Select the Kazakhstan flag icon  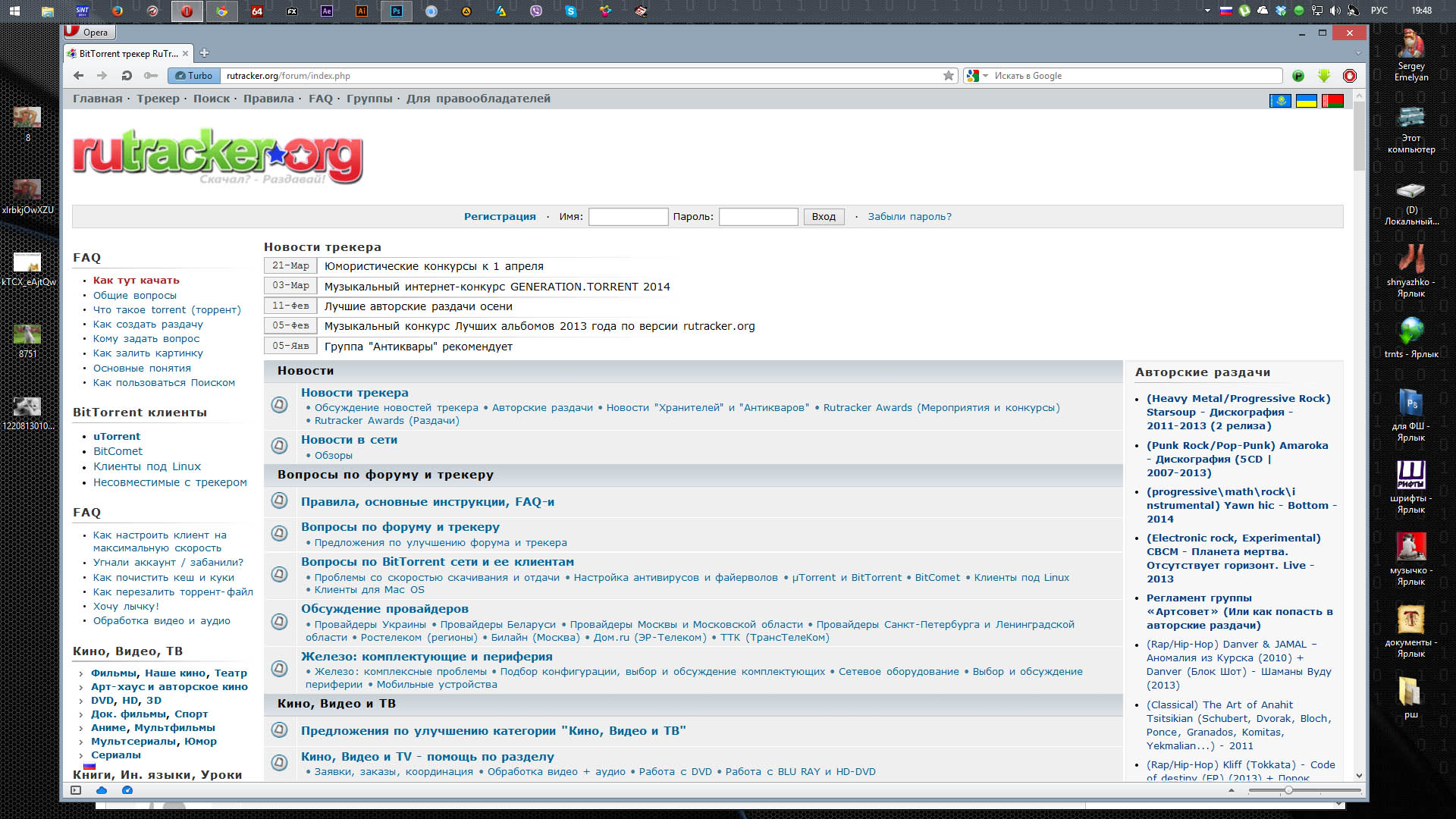click(1280, 101)
